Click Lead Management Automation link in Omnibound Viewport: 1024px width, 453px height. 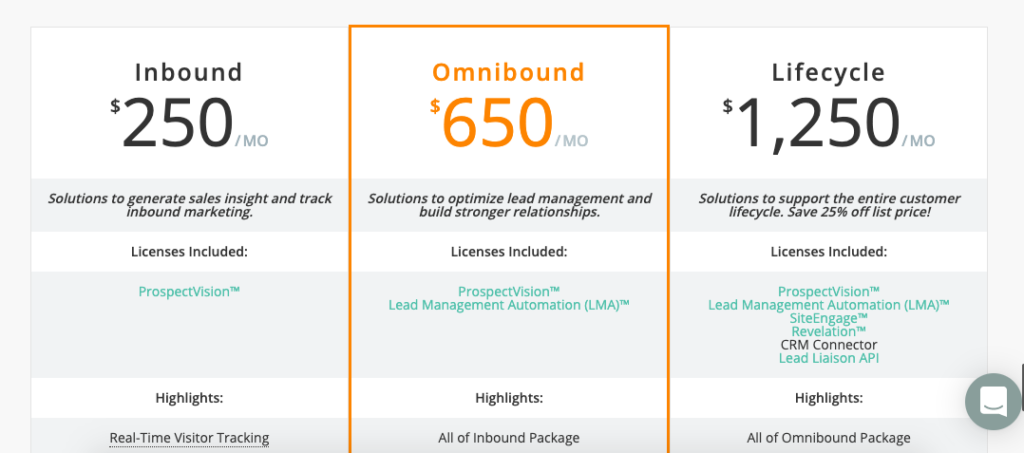(509, 305)
